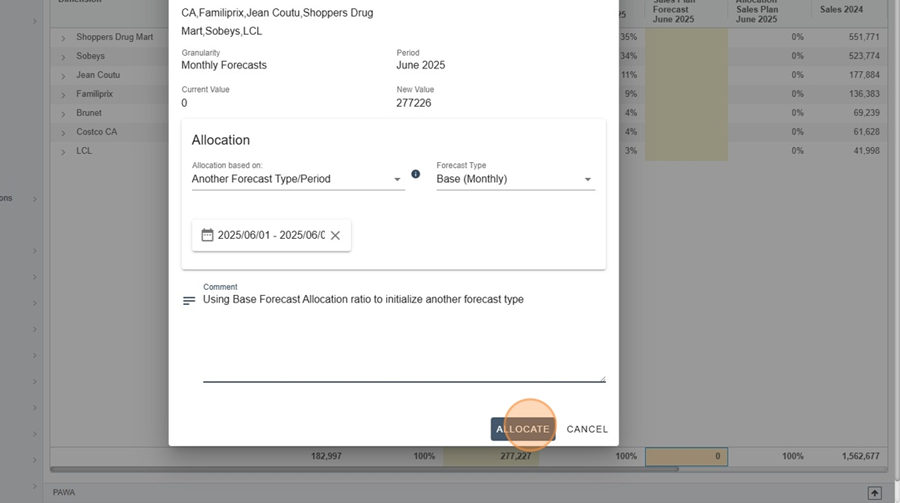
Task: Click the total sales value 1,562,677
Action: click(860, 456)
